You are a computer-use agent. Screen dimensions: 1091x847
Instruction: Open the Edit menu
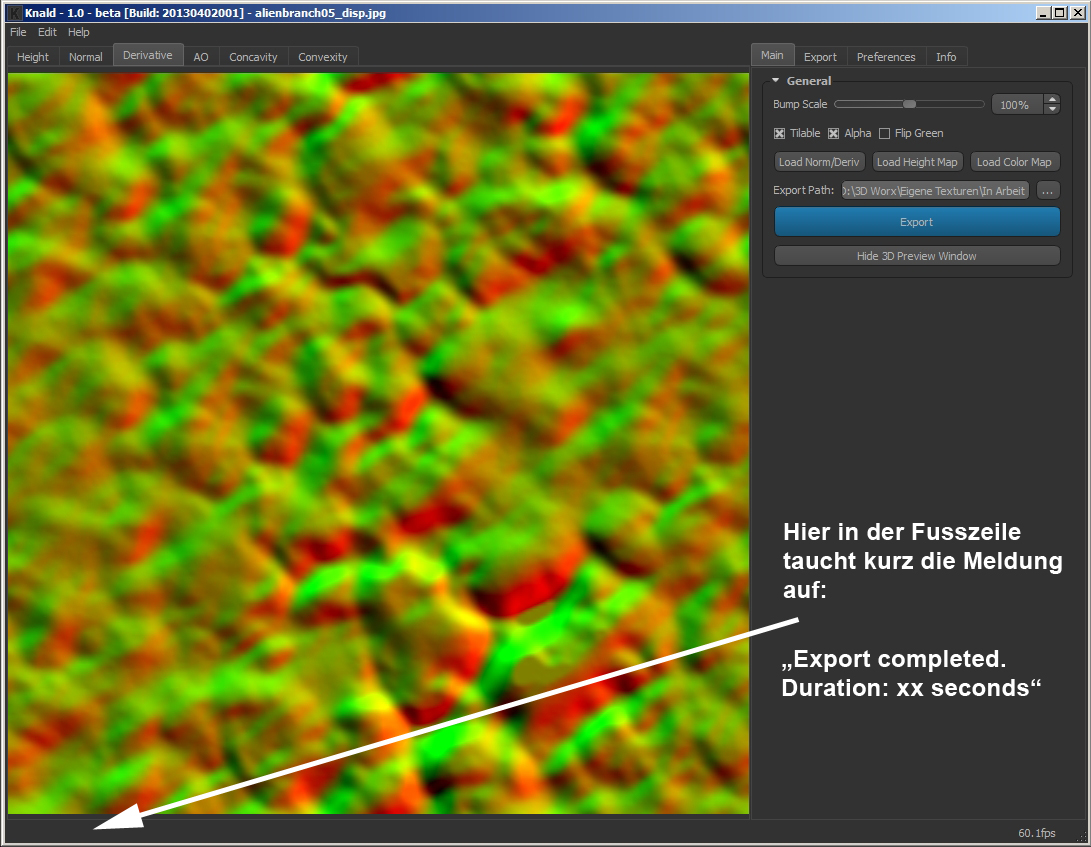pos(47,32)
